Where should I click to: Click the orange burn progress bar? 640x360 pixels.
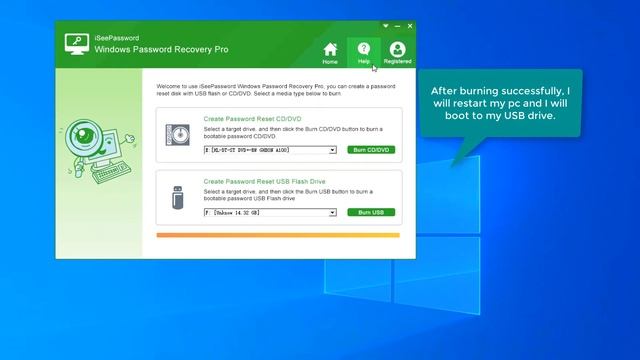pos(278,235)
